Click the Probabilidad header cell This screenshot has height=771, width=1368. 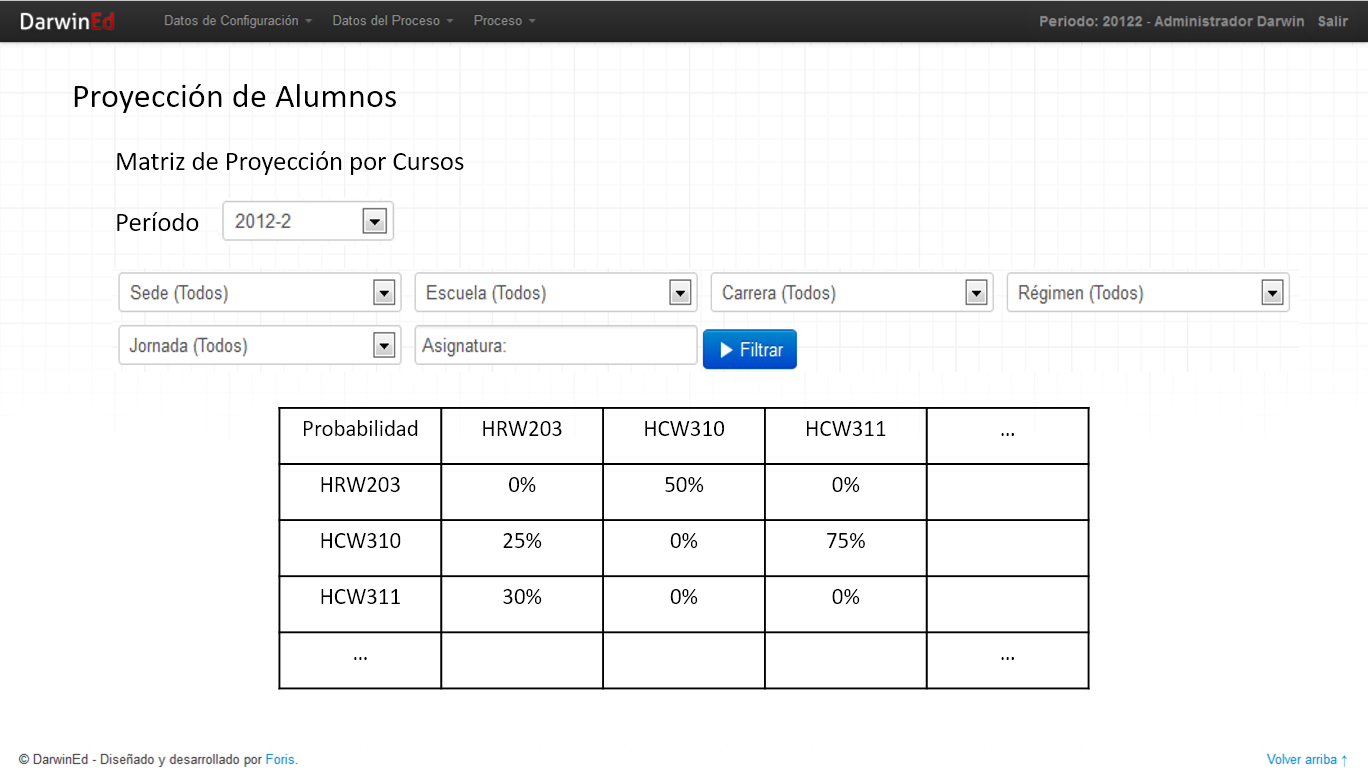pyautogui.click(x=360, y=435)
